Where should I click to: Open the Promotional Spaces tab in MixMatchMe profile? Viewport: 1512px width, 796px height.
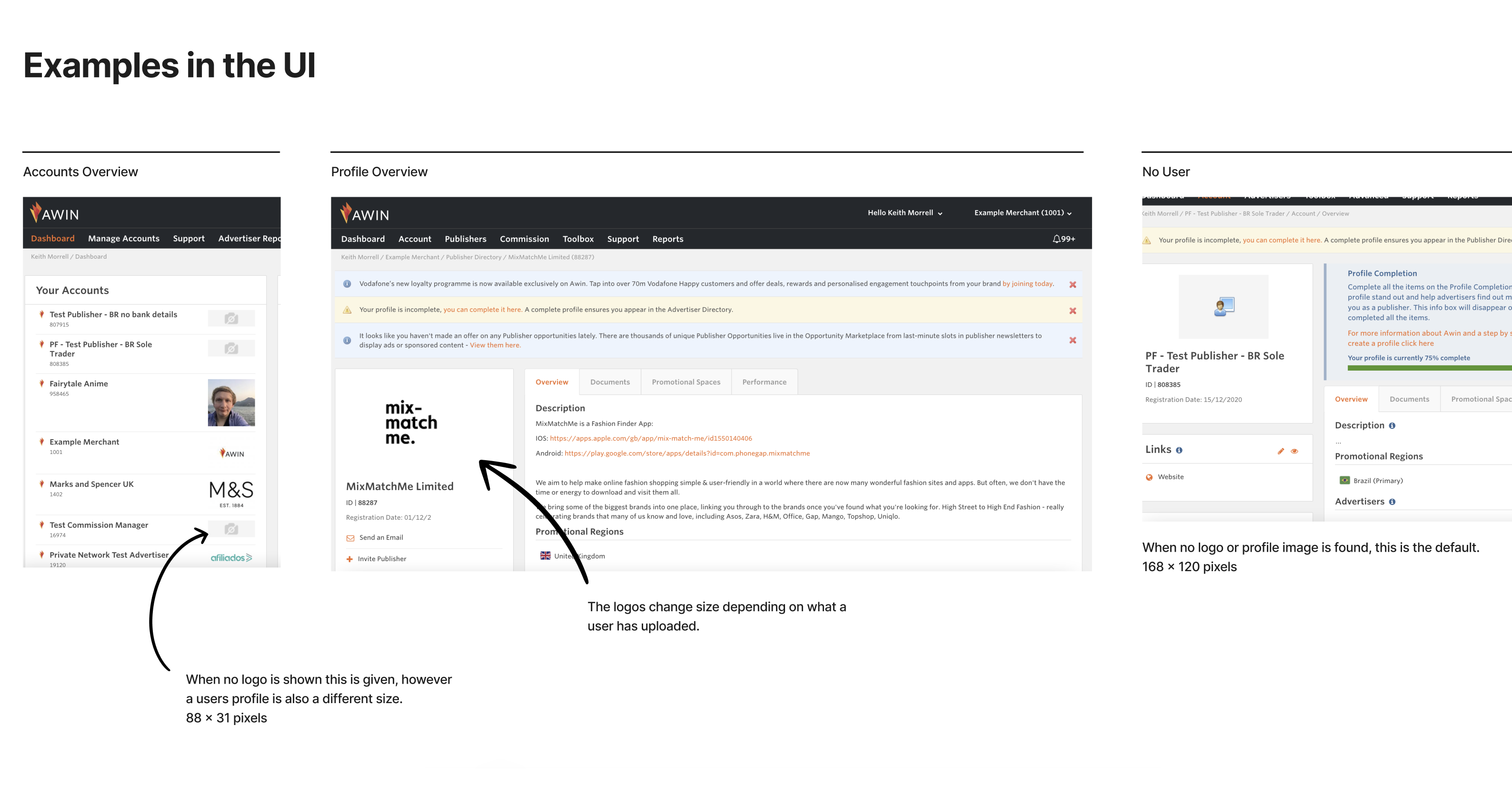(686, 382)
